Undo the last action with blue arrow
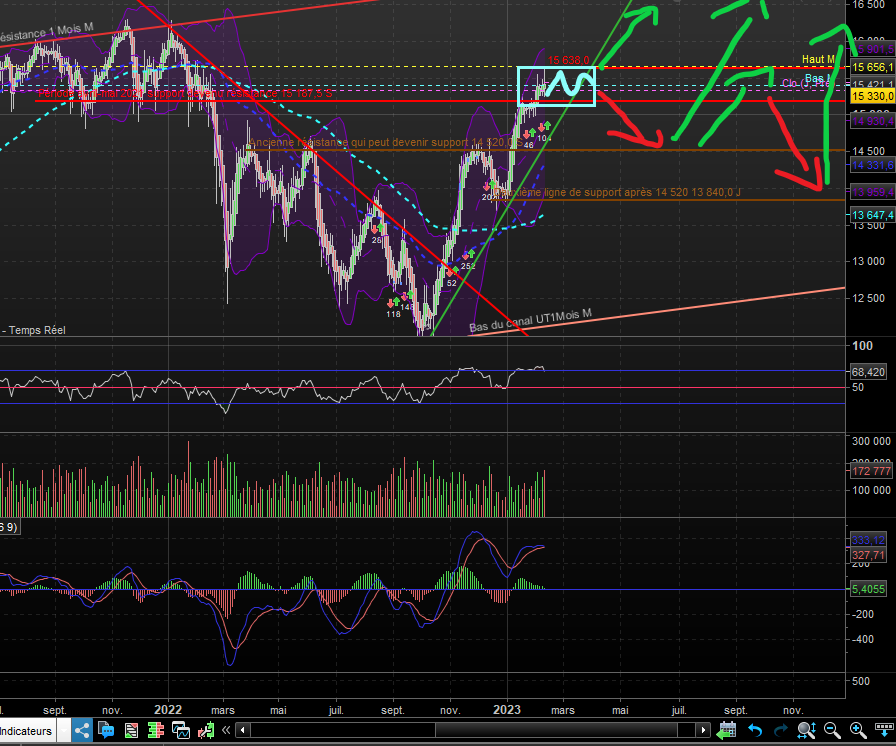 [x=755, y=730]
